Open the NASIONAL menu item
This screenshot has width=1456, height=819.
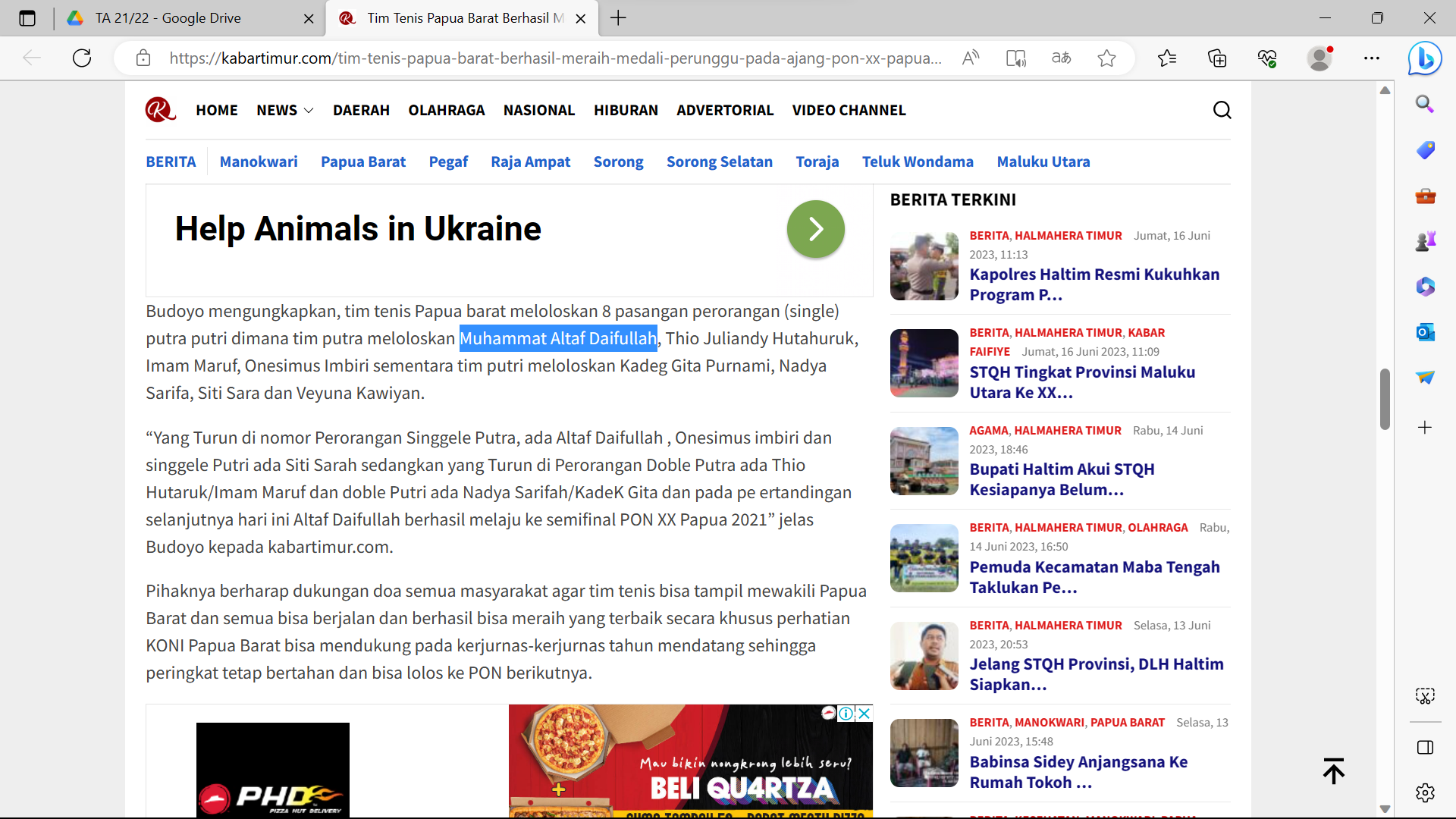[x=539, y=110]
